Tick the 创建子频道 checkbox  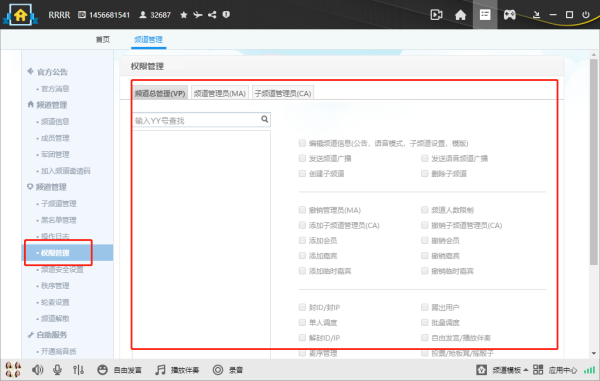pyautogui.click(x=302, y=174)
